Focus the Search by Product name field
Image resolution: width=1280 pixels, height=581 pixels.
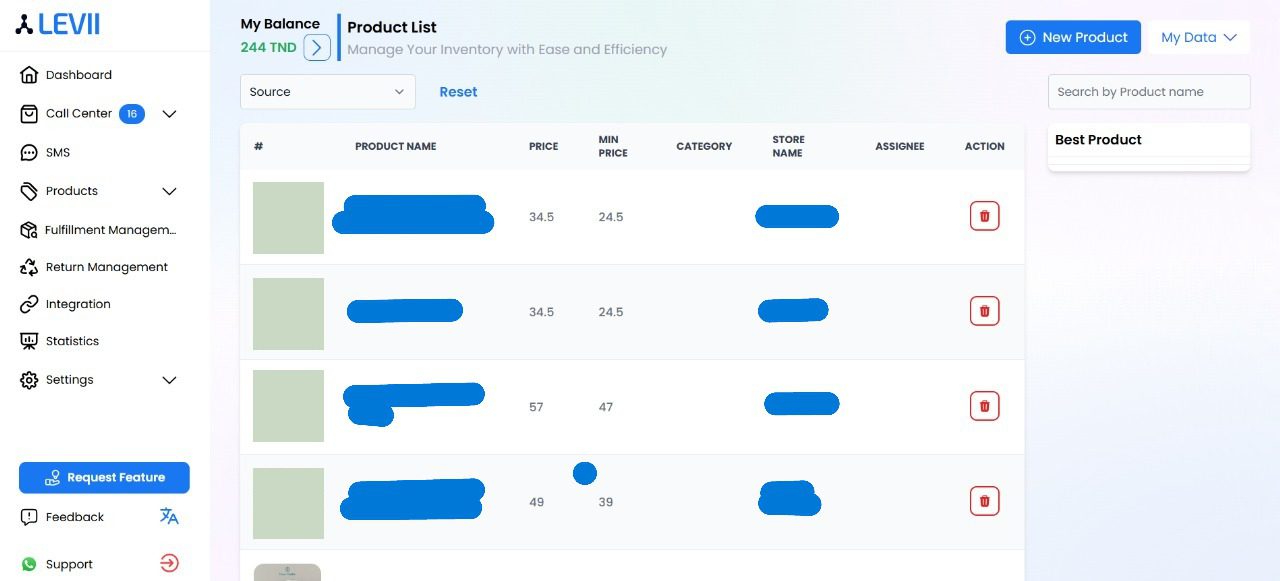click(1148, 92)
